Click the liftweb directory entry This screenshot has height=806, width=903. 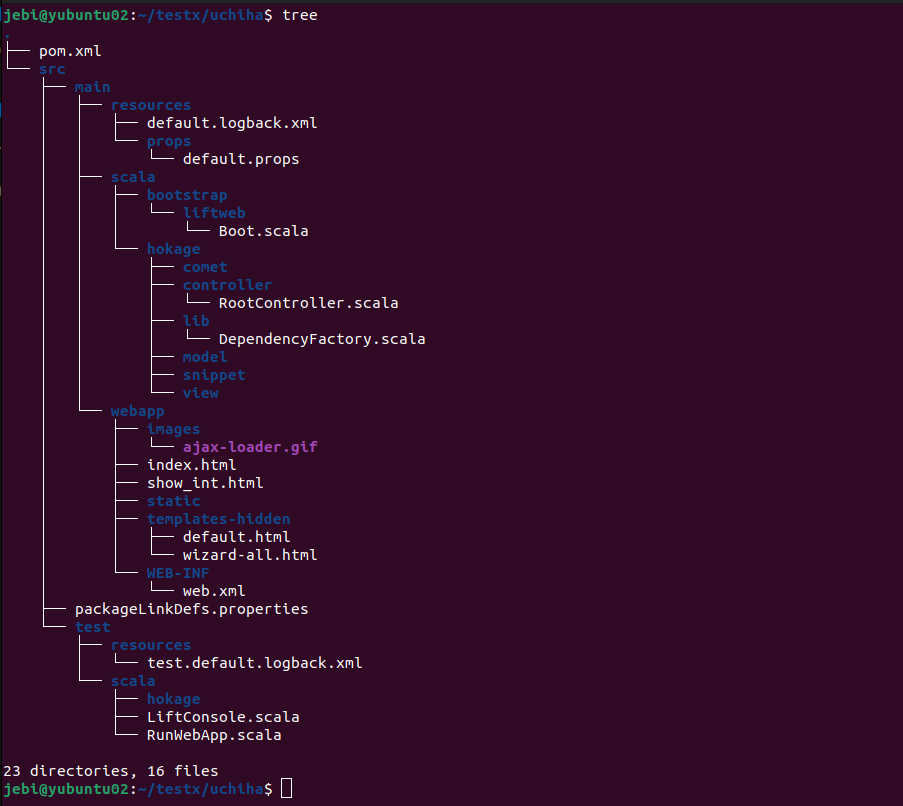tap(214, 213)
